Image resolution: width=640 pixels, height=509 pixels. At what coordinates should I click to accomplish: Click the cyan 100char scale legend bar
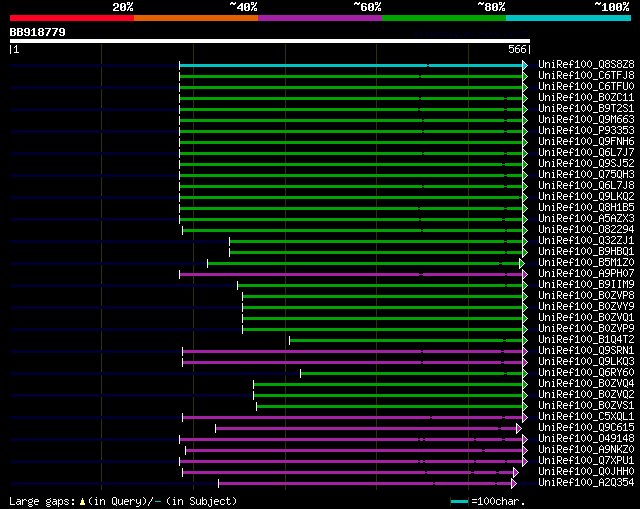(459, 501)
